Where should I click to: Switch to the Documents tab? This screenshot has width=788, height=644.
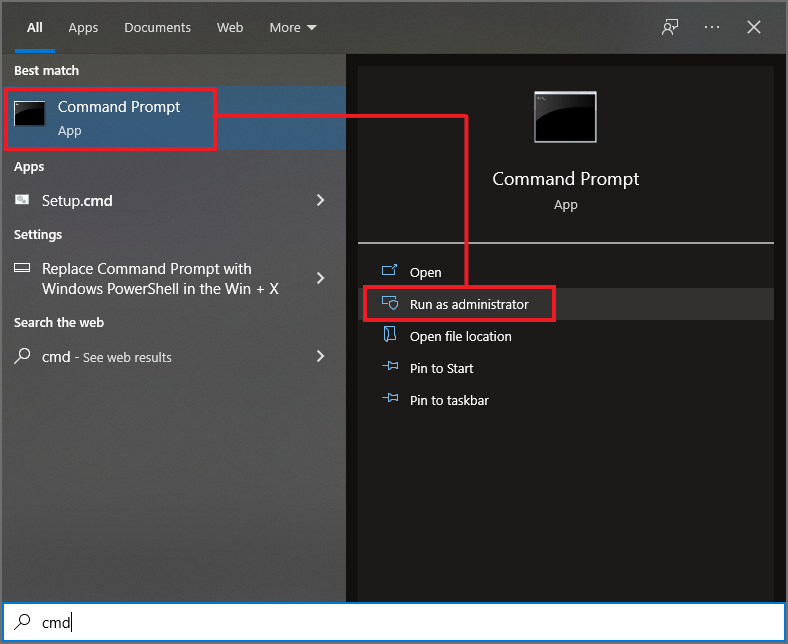[157, 28]
